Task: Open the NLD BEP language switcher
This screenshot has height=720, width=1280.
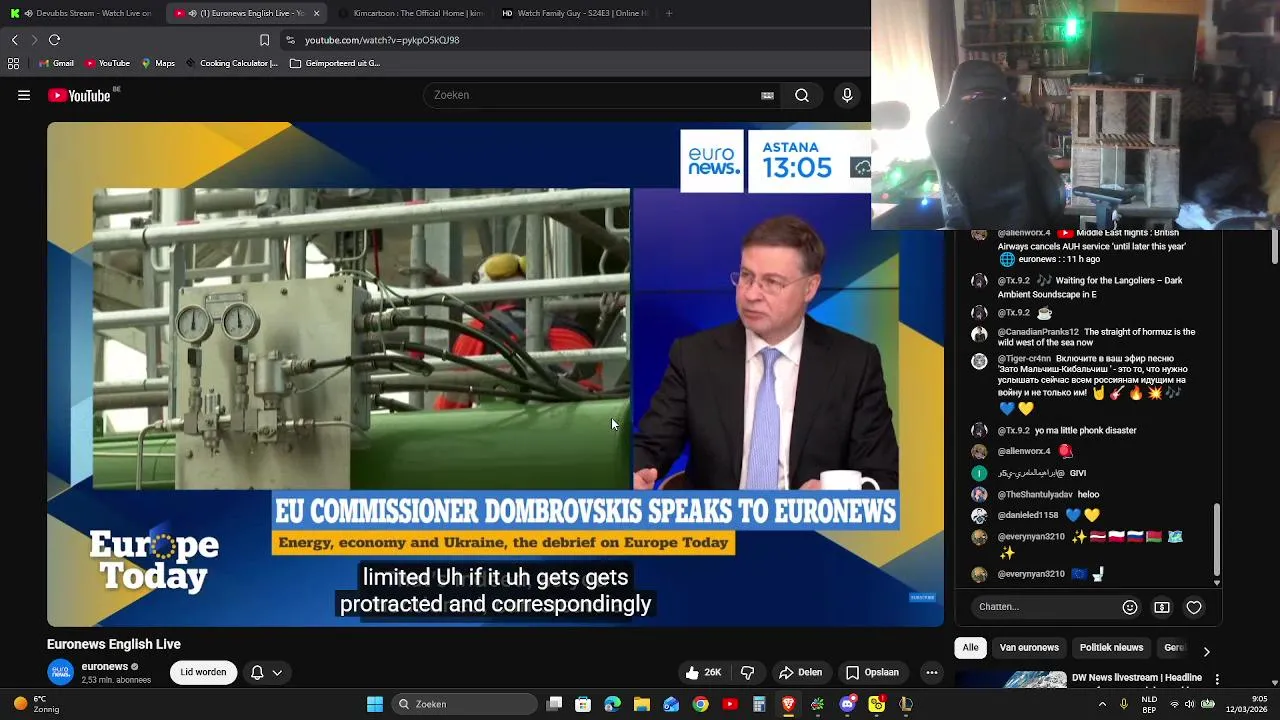Action: pyautogui.click(x=1149, y=704)
